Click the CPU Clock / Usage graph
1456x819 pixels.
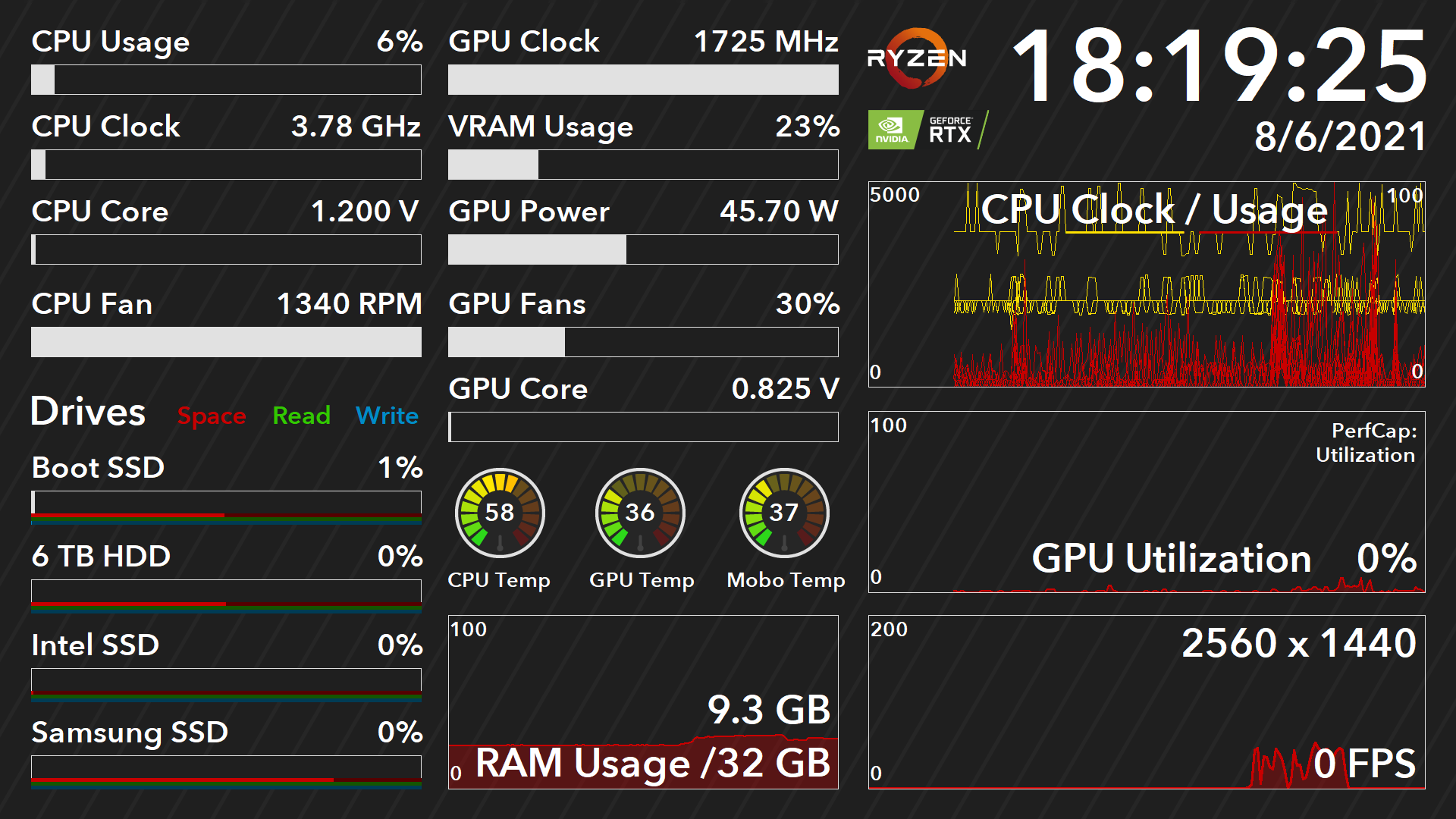1147,284
